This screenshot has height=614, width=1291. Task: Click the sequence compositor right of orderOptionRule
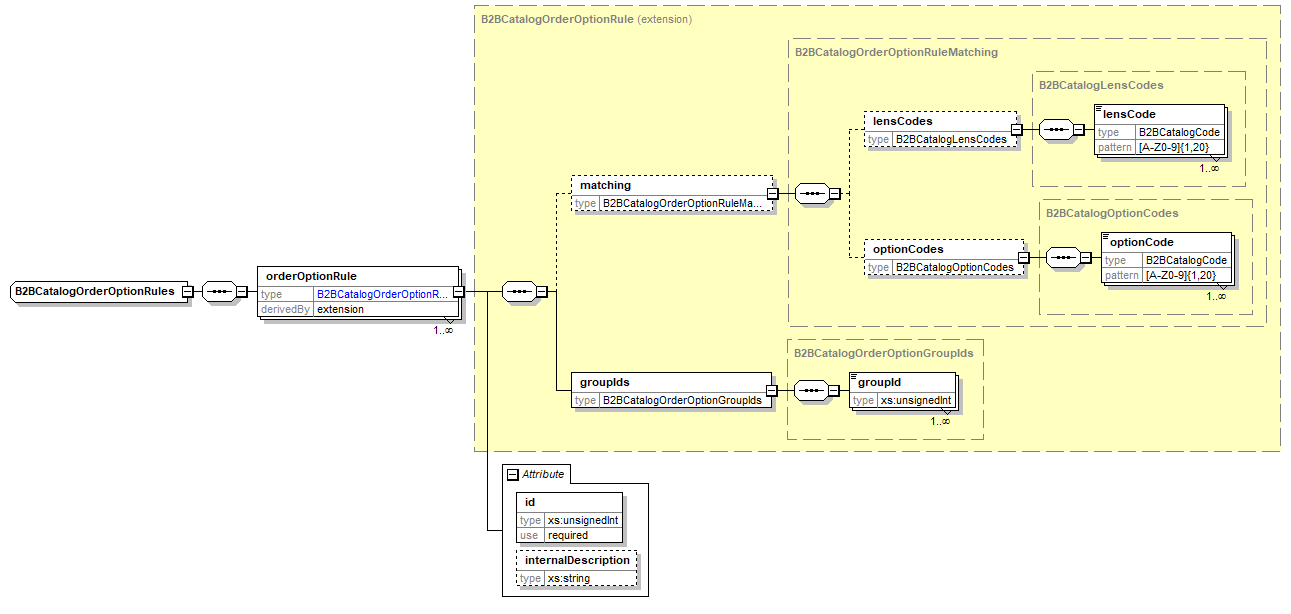pos(520,292)
